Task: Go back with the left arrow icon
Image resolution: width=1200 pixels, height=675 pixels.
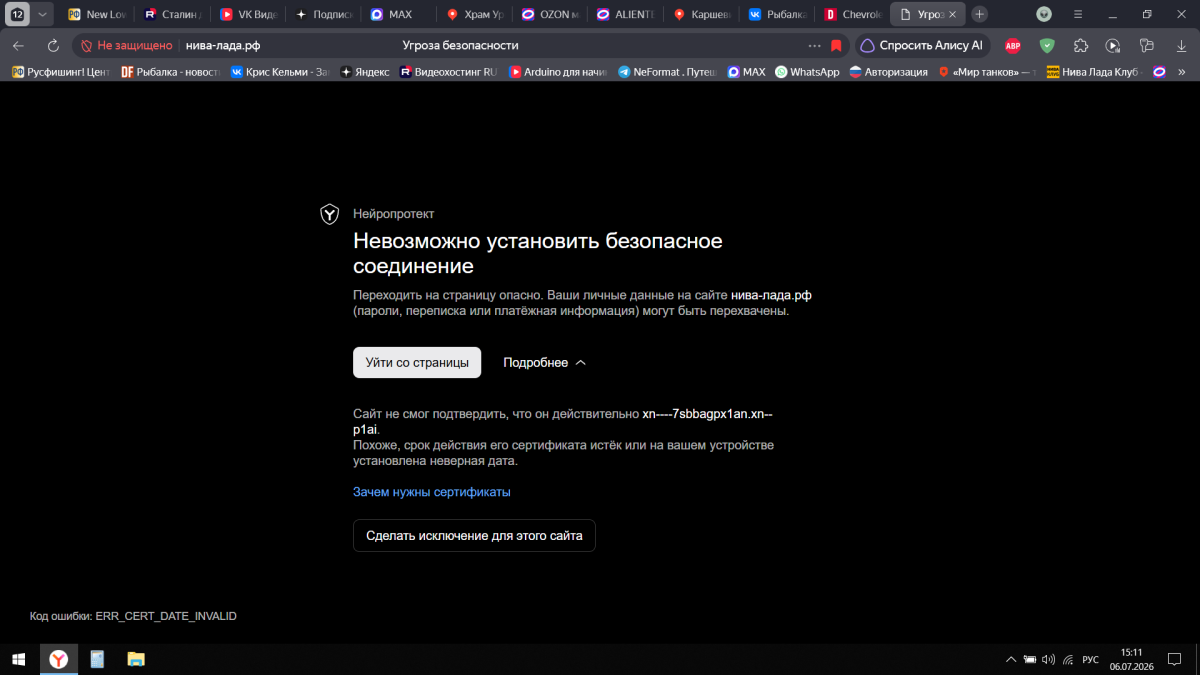Action: [x=18, y=45]
